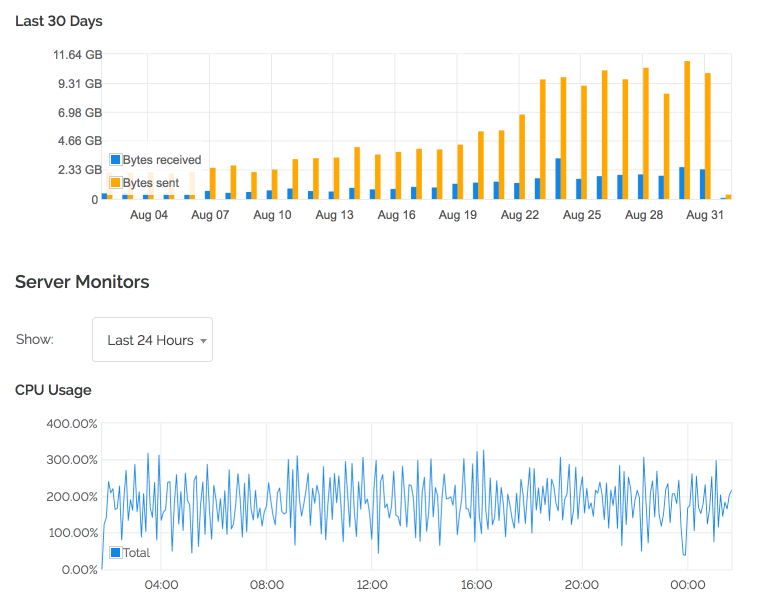Screen dimensions: 762x598
Task: Click the 4.66 GB axis label
Action: pyautogui.click(x=80, y=141)
